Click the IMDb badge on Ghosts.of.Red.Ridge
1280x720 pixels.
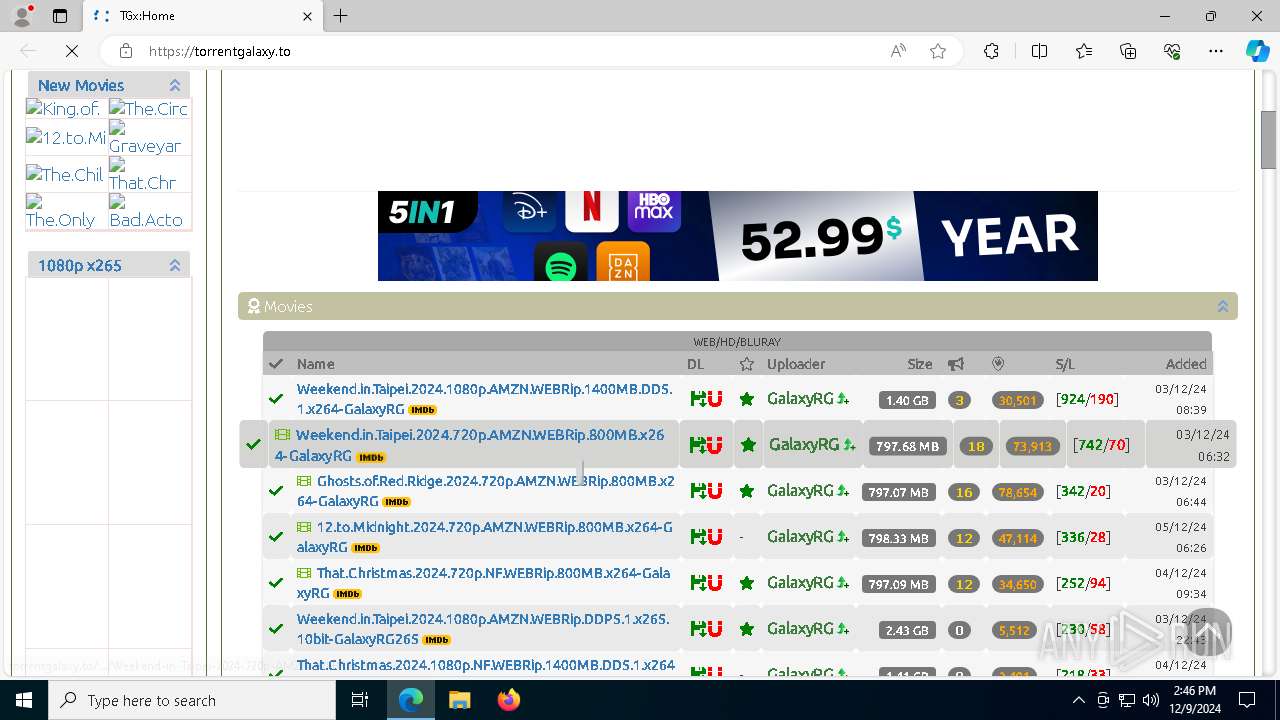pos(397,502)
